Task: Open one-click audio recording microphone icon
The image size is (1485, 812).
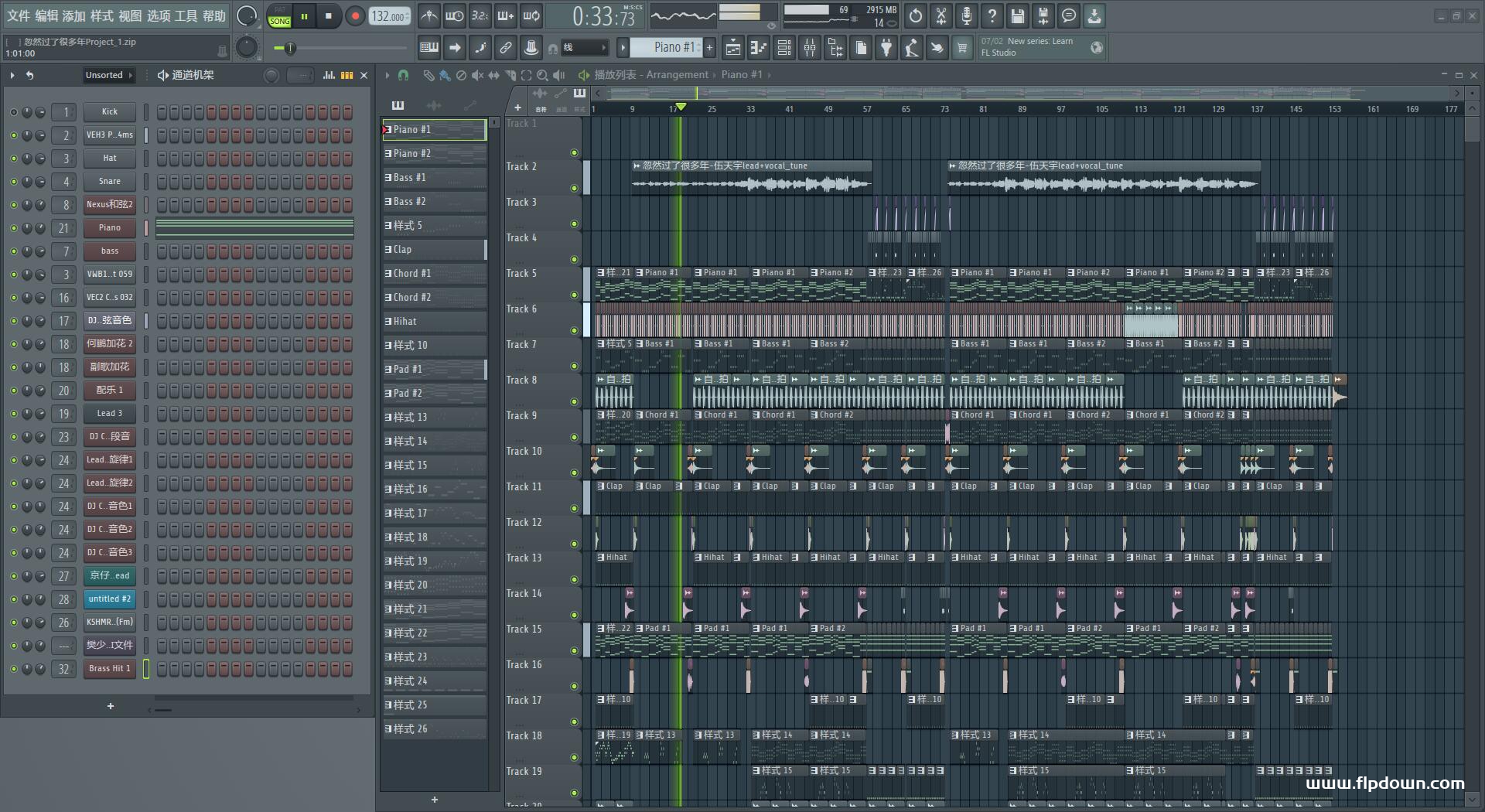Action: (967, 16)
